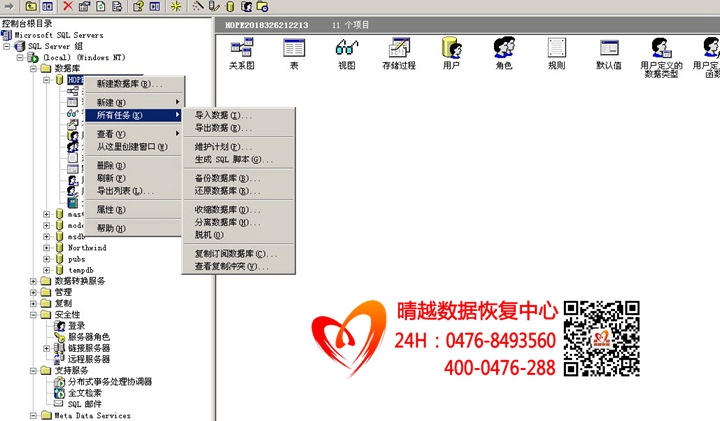
Task: Collapse the 数据库 folder node
Action: [x=33, y=68]
